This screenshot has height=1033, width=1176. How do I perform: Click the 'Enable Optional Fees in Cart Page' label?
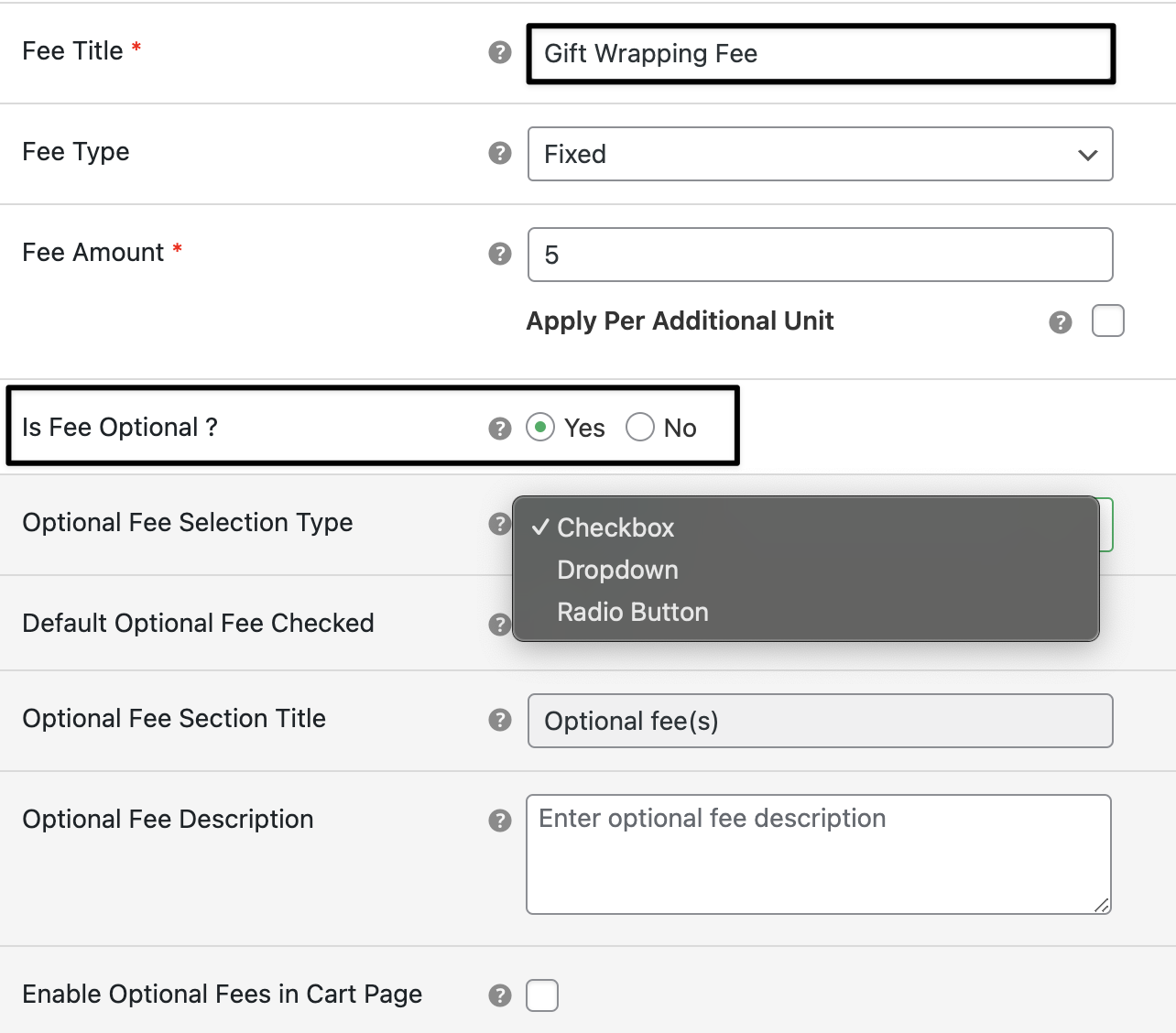[x=223, y=994]
